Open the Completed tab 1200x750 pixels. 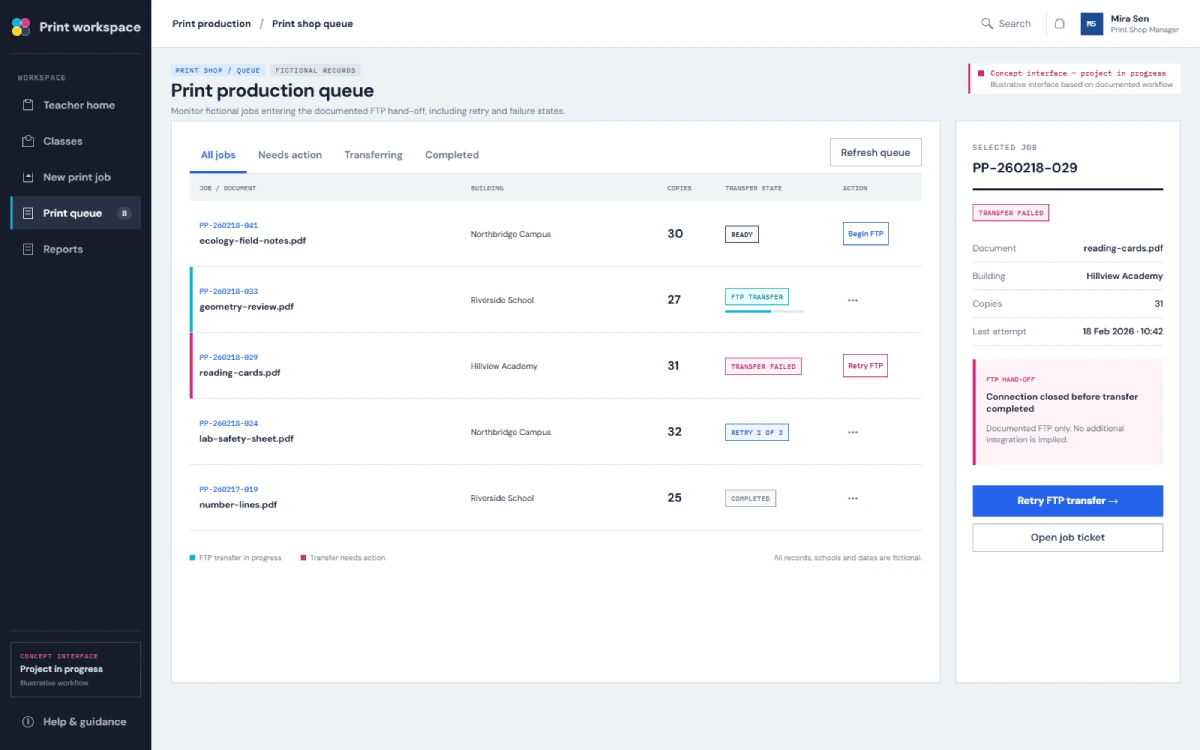[452, 155]
